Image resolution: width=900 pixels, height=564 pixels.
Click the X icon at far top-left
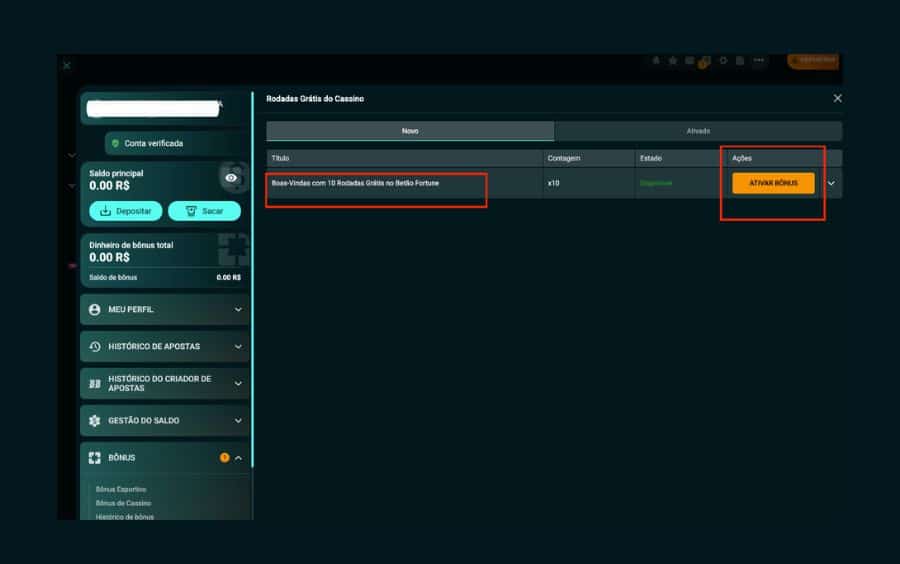click(x=67, y=65)
